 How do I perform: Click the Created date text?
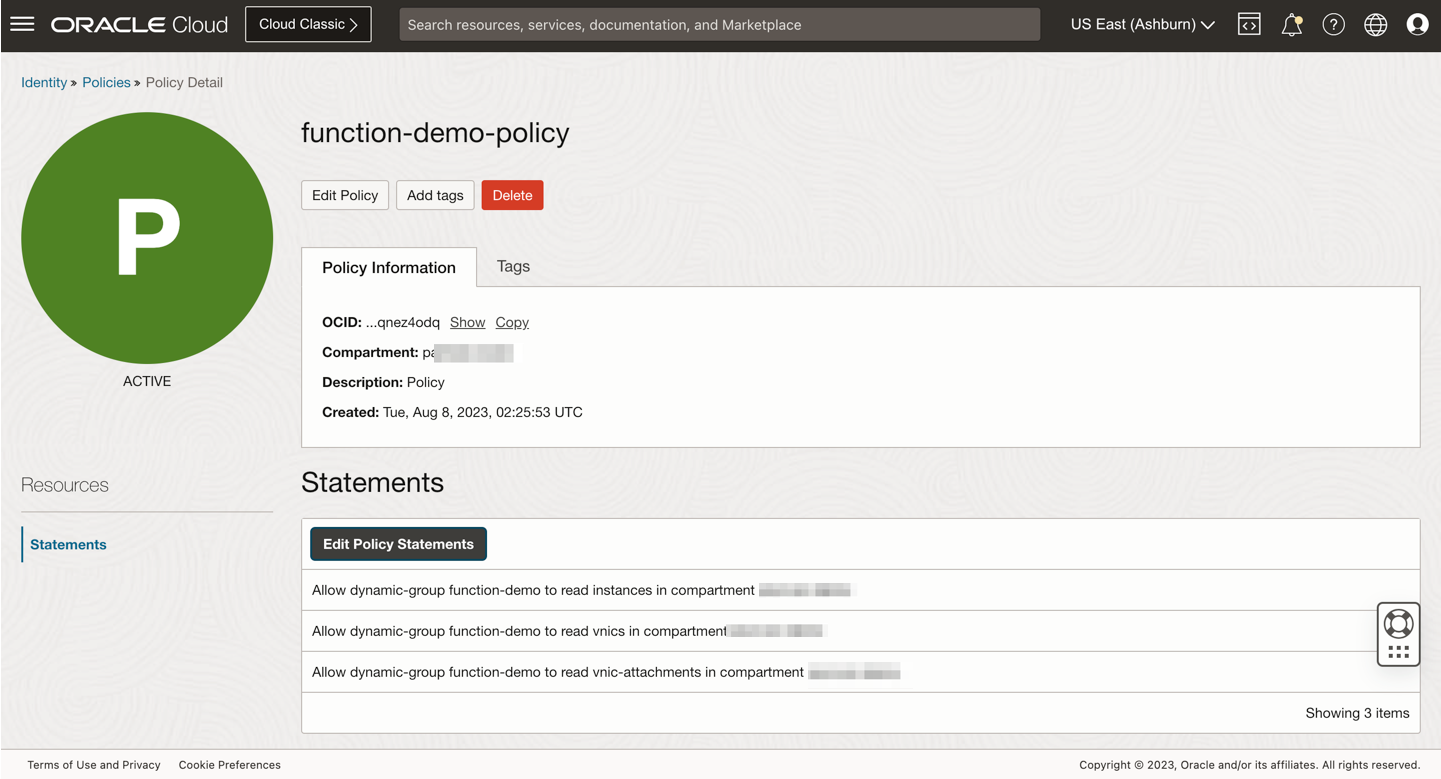[452, 412]
